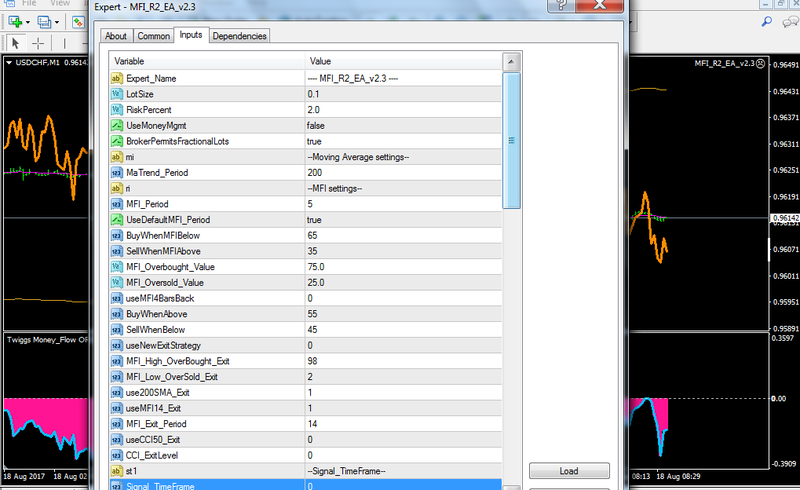Viewport: 800px width, 490px height.
Task: Select the MFI_Overbought_Value 75.0 cell
Action: click(403, 266)
